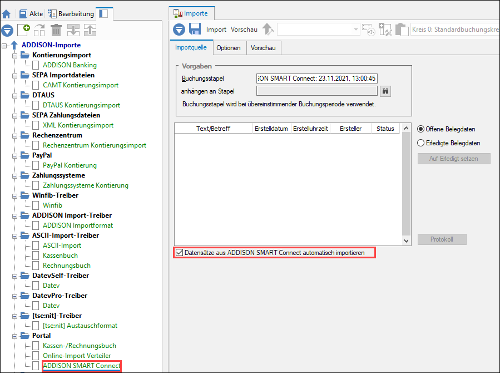Click the Protokoll button
This screenshot has width=500, height=373.
coord(442,239)
